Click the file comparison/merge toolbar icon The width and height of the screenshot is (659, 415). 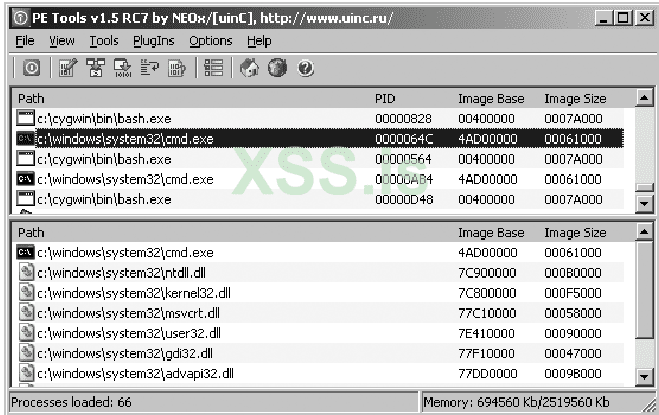95,68
